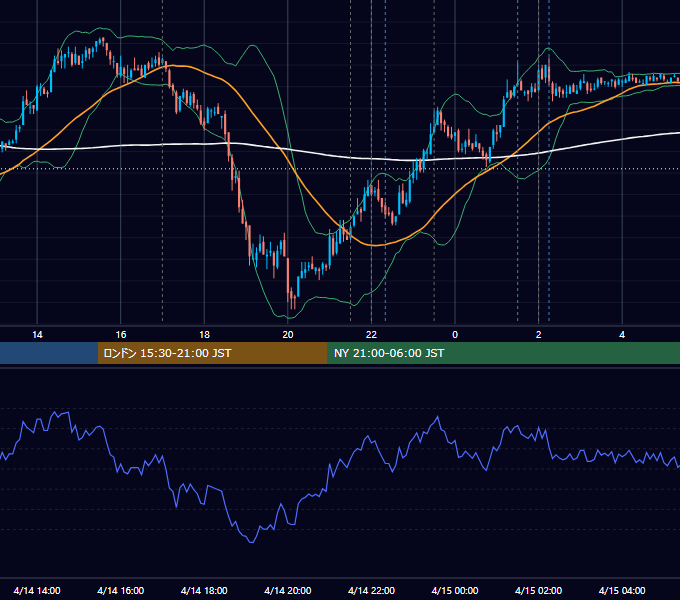Click the 4/15 02:00 indicator axis label

[538, 590]
